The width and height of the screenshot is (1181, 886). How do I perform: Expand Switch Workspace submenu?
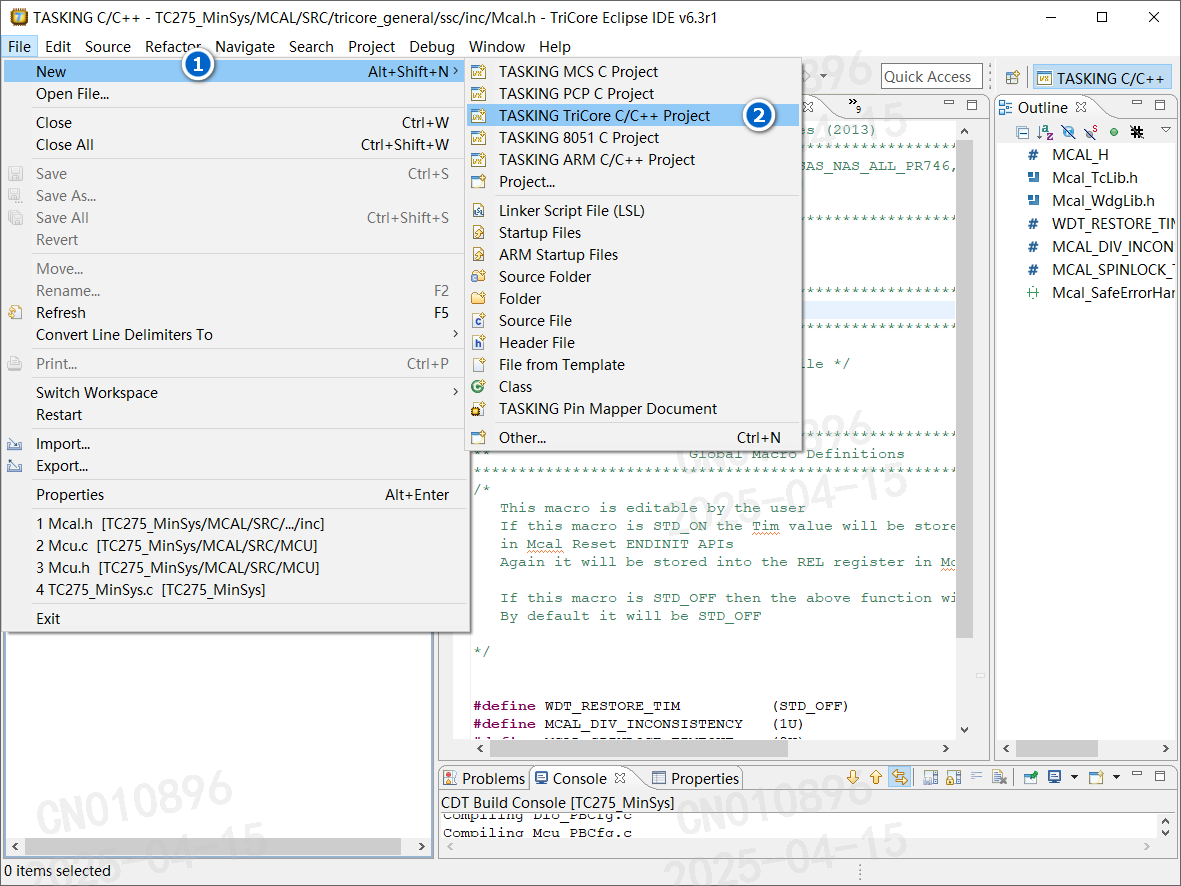[x=235, y=393]
